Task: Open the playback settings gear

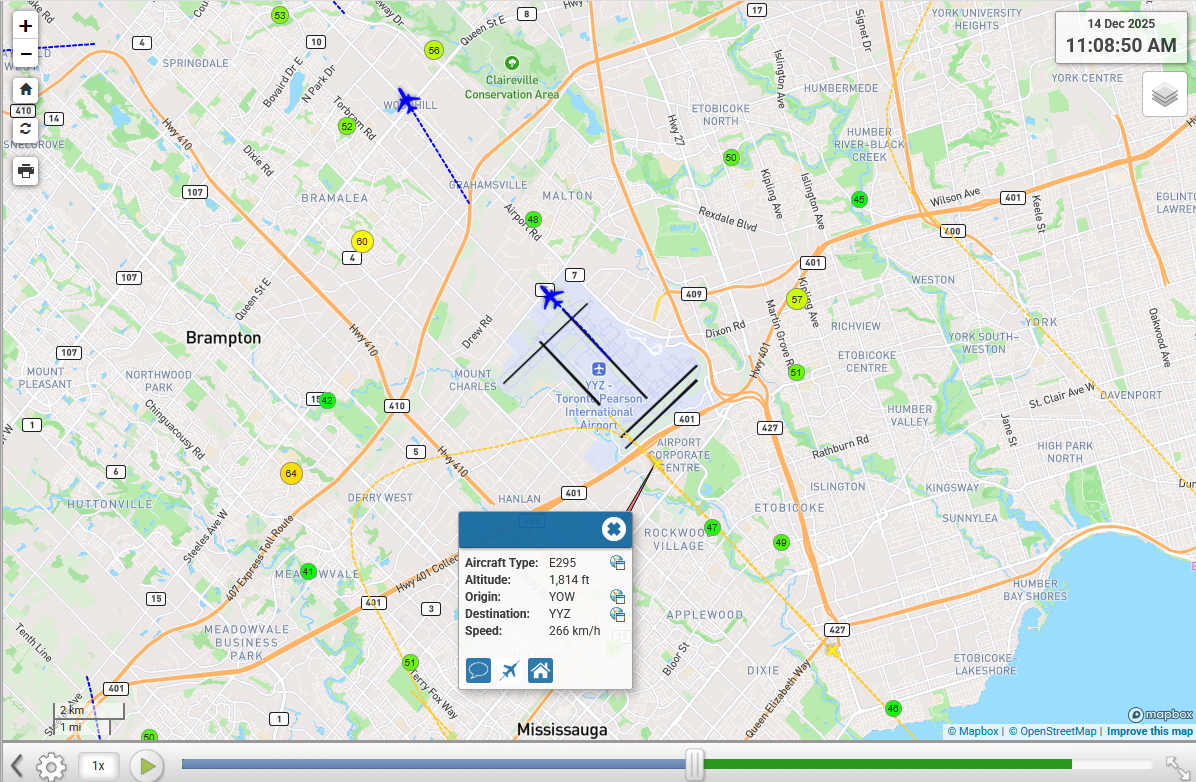Action: (x=51, y=767)
